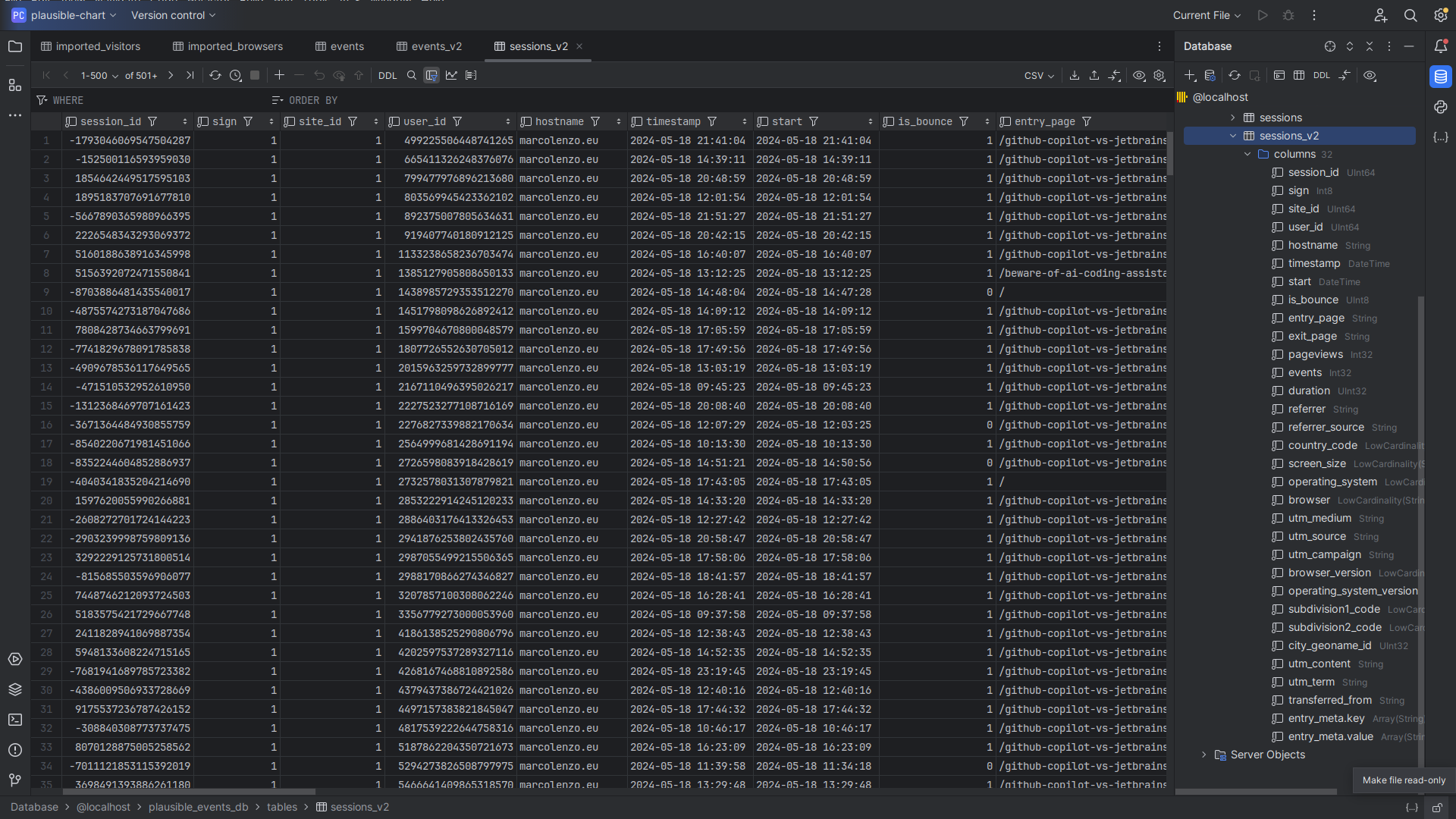Toggle Database panel view options eye
The height and width of the screenshot is (819, 1456).
(x=1370, y=76)
